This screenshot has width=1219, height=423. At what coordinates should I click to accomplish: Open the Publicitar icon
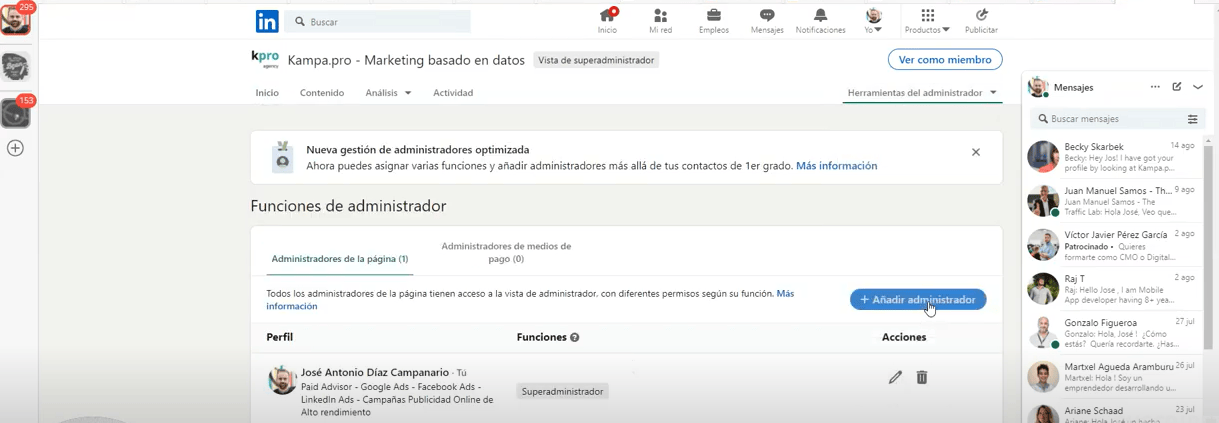pos(981,20)
